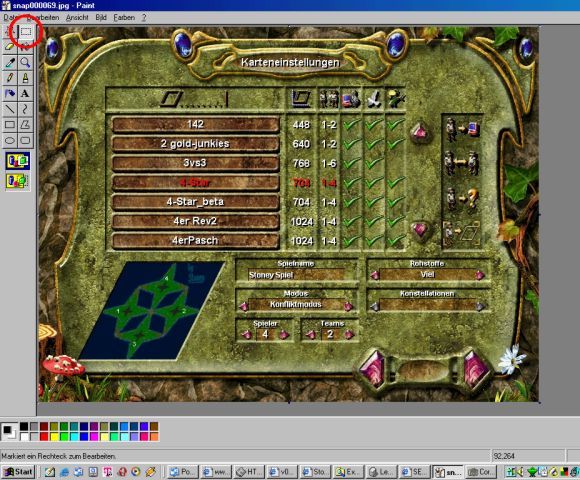This screenshot has width=580, height=480.
Task: Enable transparent selection mode option
Action: click(x=17, y=181)
